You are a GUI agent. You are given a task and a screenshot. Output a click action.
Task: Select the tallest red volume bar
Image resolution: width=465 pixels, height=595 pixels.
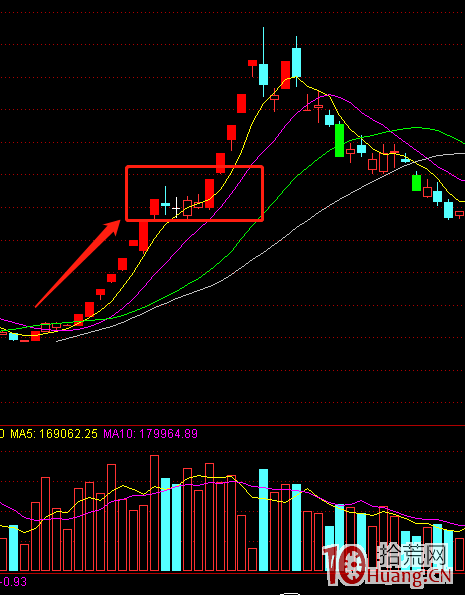[x=154, y=513]
